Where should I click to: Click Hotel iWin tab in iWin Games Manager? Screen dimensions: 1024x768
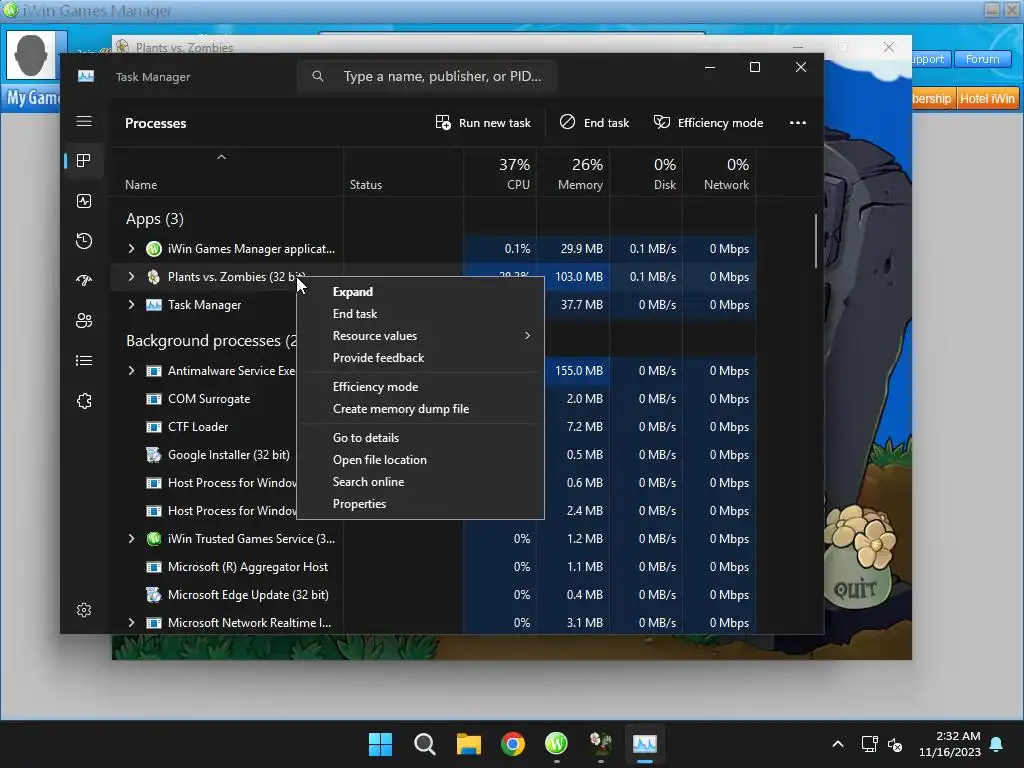[x=987, y=99]
